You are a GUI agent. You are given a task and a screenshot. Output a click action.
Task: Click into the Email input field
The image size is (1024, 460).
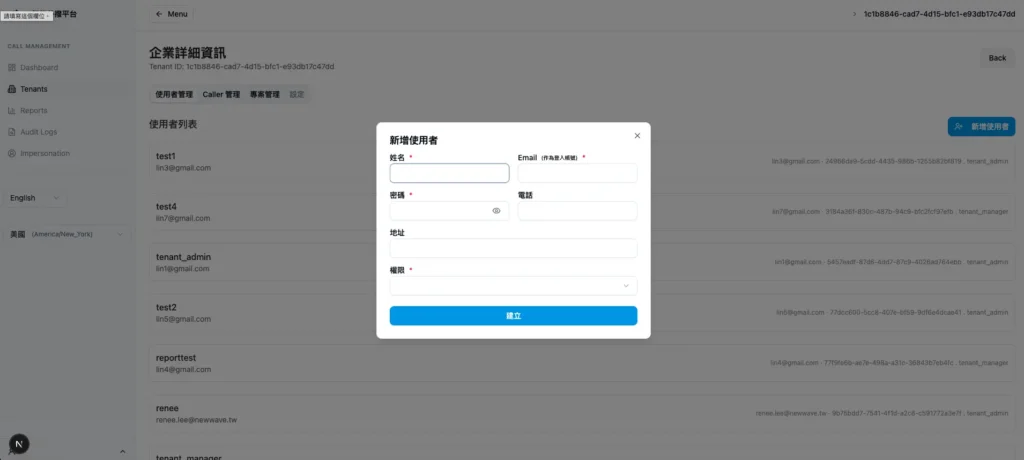[577, 173]
